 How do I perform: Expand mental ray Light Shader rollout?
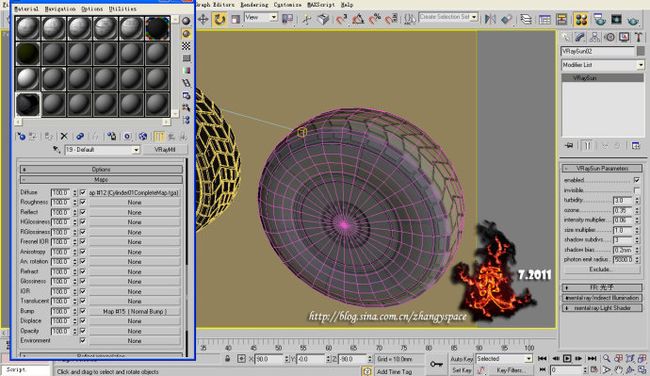click(x=602, y=308)
